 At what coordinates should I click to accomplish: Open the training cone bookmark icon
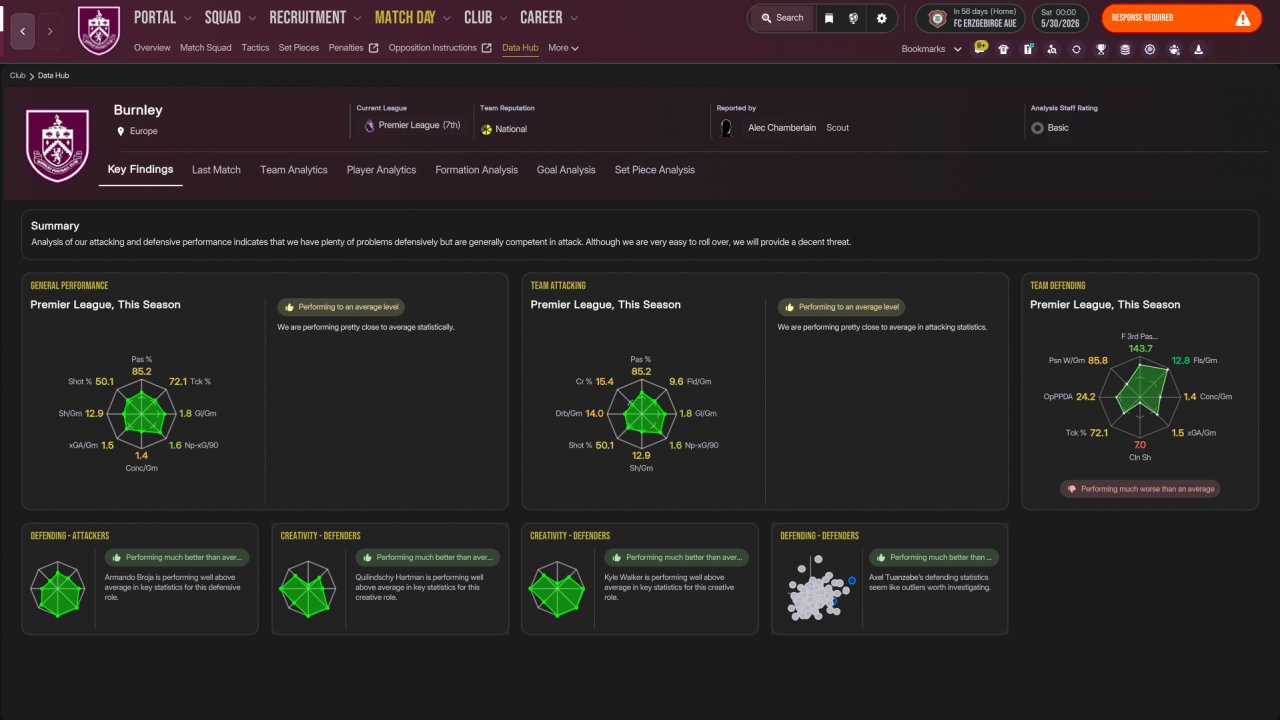(1198, 49)
